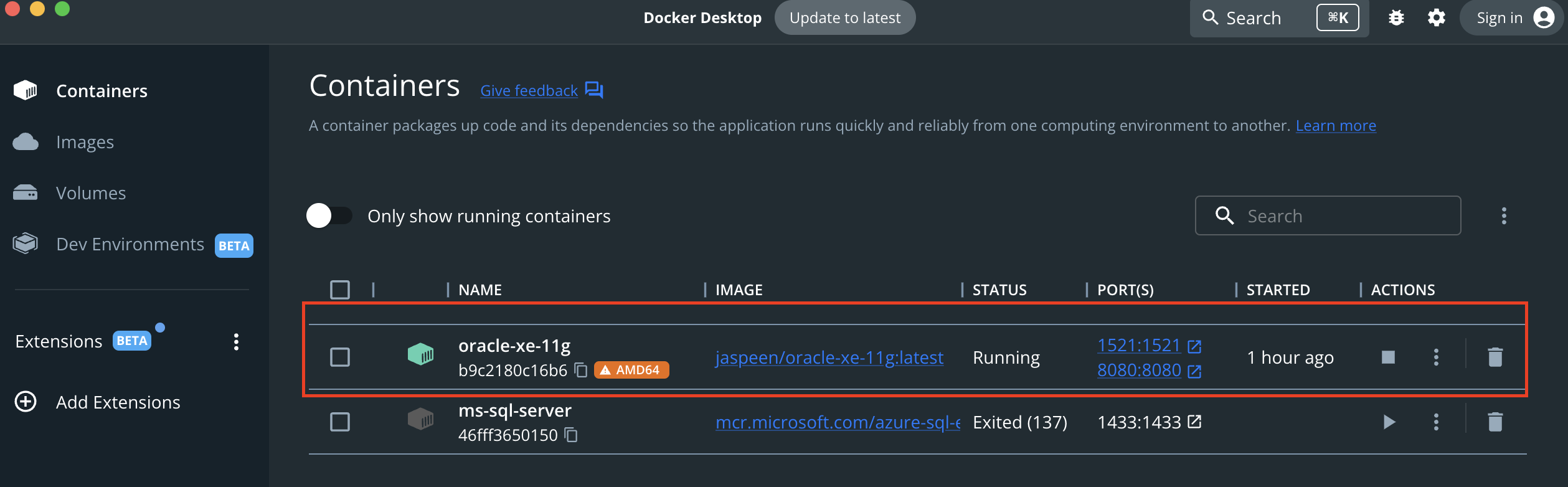The image size is (1568, 487).
Task: Select the oracle-xe-11g row checkbox
Action: pyautogui.click(x=340, y=357)
